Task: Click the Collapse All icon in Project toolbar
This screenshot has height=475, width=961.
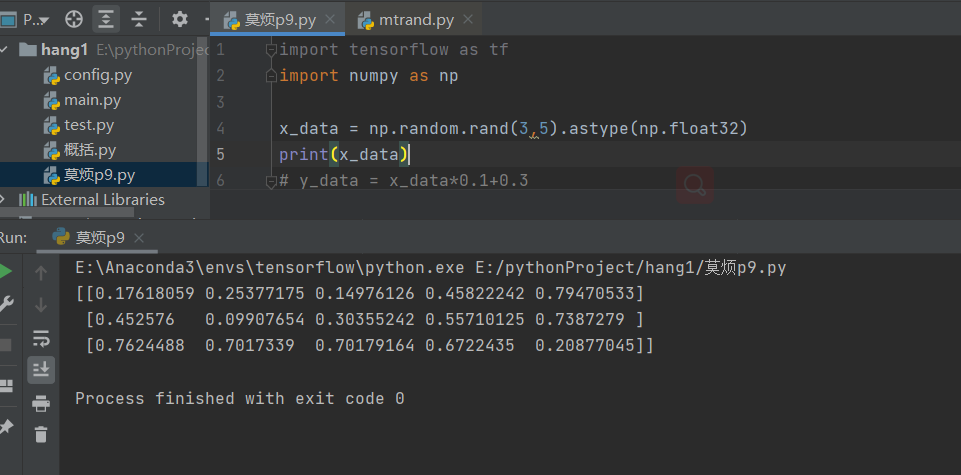Action: pyautogui.click(x=139, y=19)
